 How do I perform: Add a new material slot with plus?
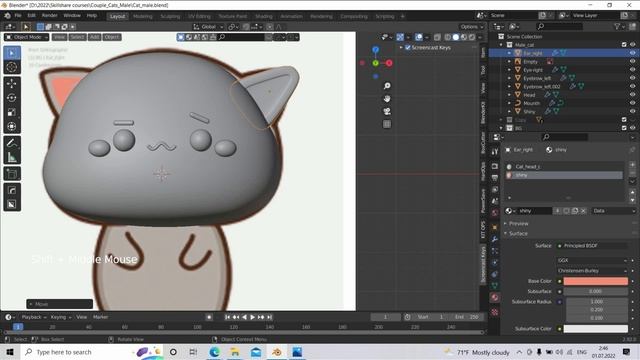(632, 165)
